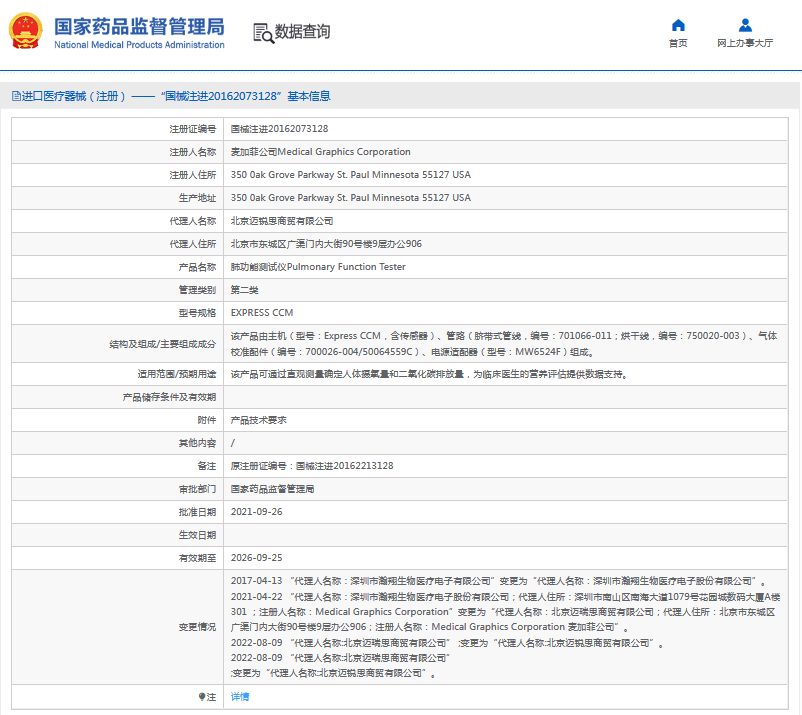
Task: Click the 变更情况 row label
Action: coord(197,628)
